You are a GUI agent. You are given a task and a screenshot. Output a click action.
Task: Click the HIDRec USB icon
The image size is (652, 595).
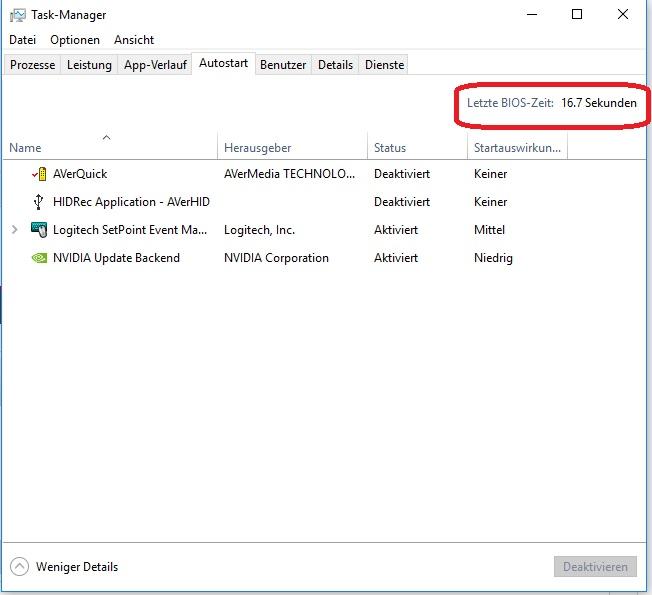[38, 202]
